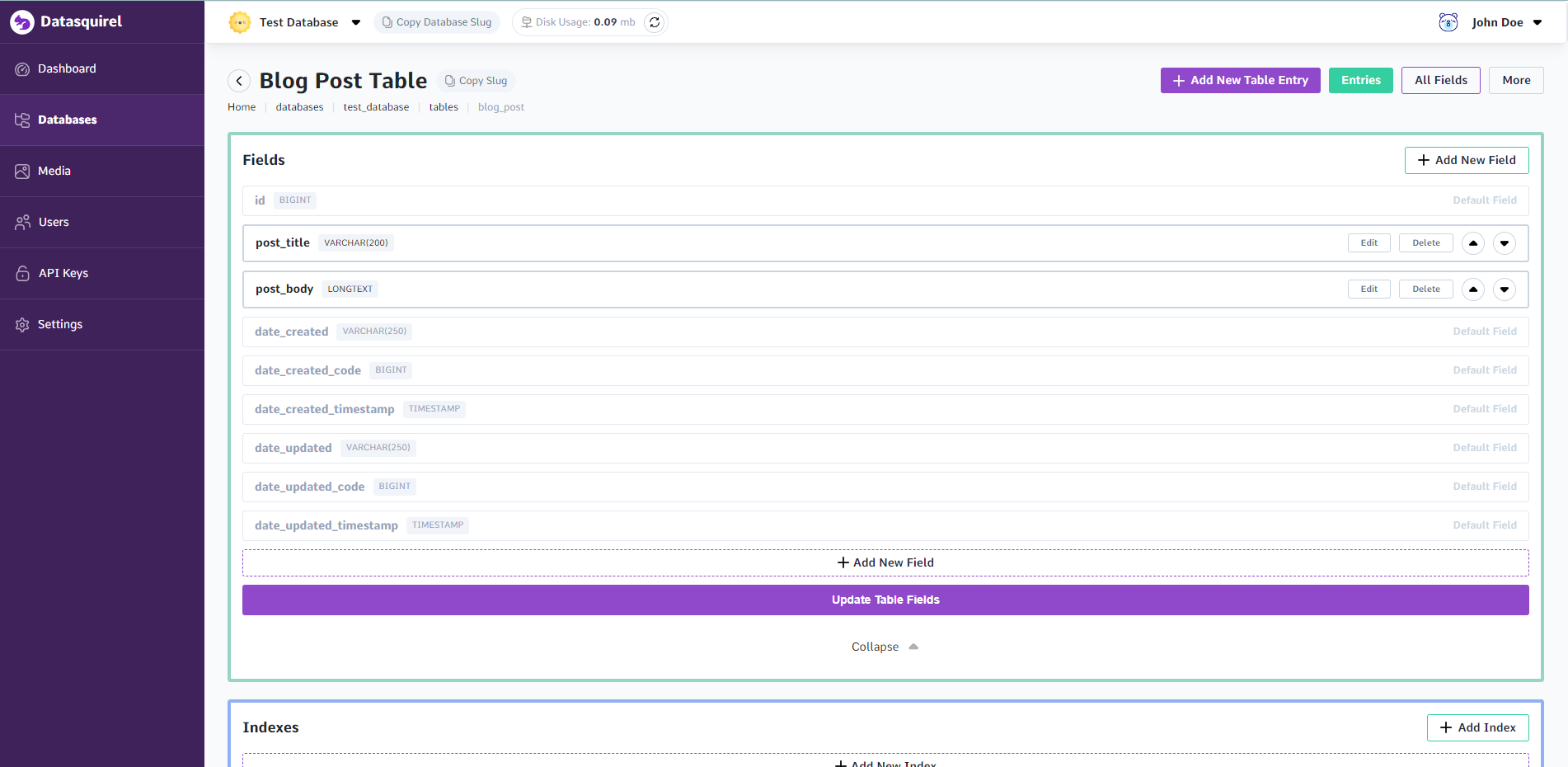
Task: Click the VARCHAR(200) type badge
Action: click(356, 243)
